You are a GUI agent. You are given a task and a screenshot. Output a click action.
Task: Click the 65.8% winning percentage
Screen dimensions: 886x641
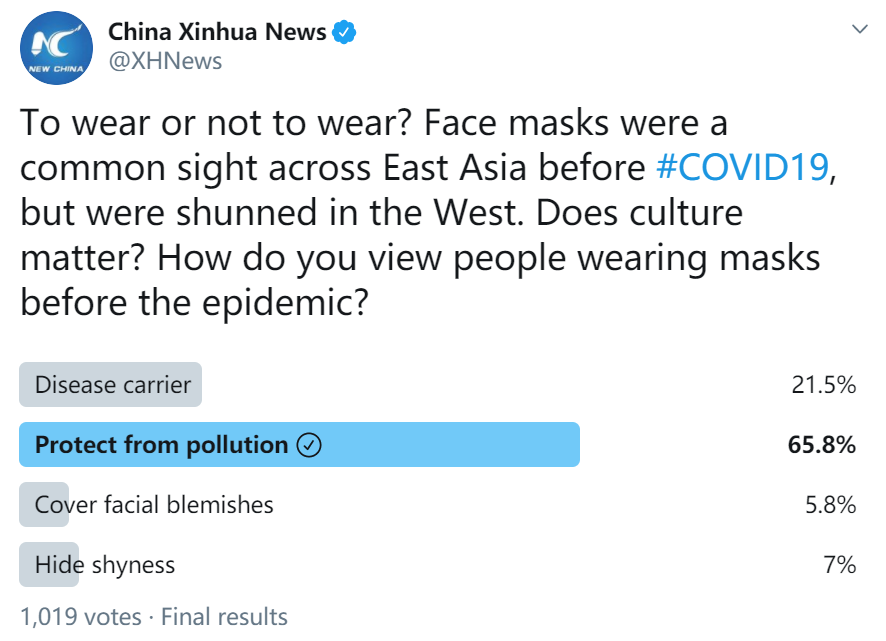point(821,445)
